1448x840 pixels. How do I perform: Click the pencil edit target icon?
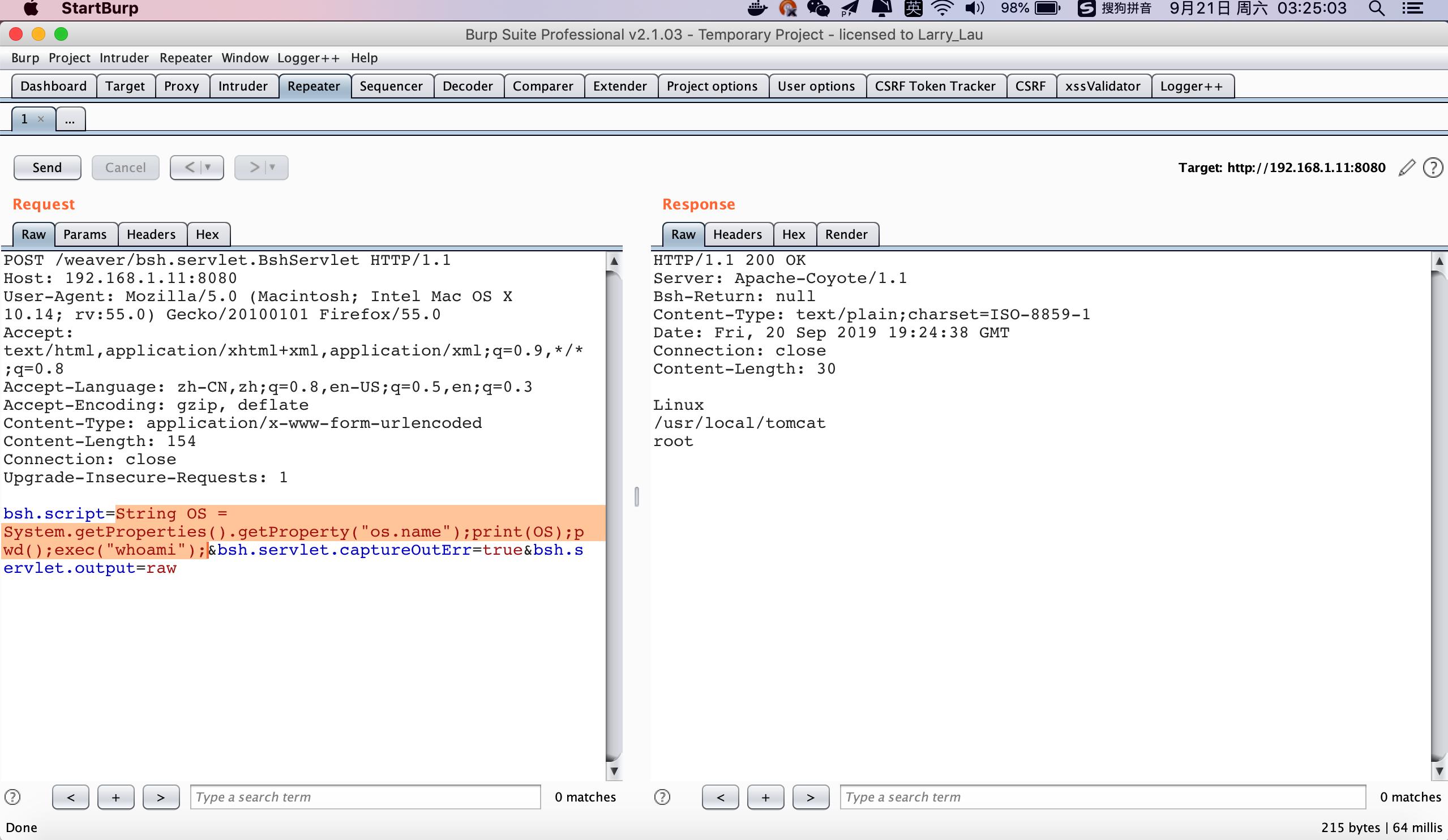click(x=1406, y=168)
